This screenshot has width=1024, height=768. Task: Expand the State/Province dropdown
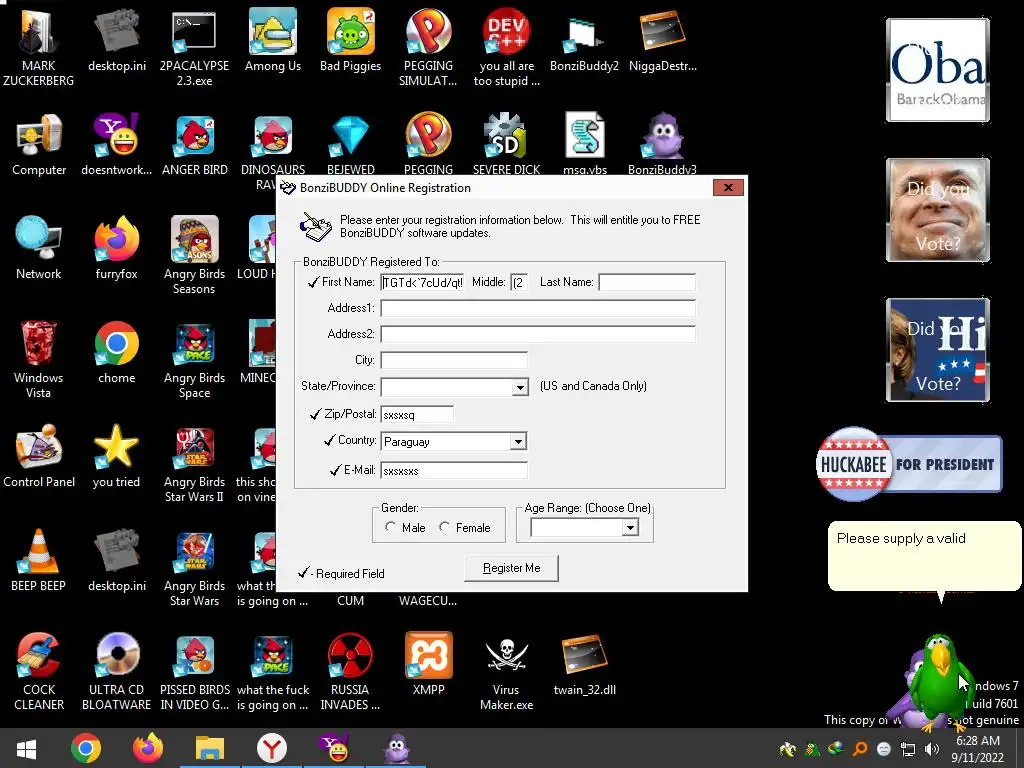[520, 387]
